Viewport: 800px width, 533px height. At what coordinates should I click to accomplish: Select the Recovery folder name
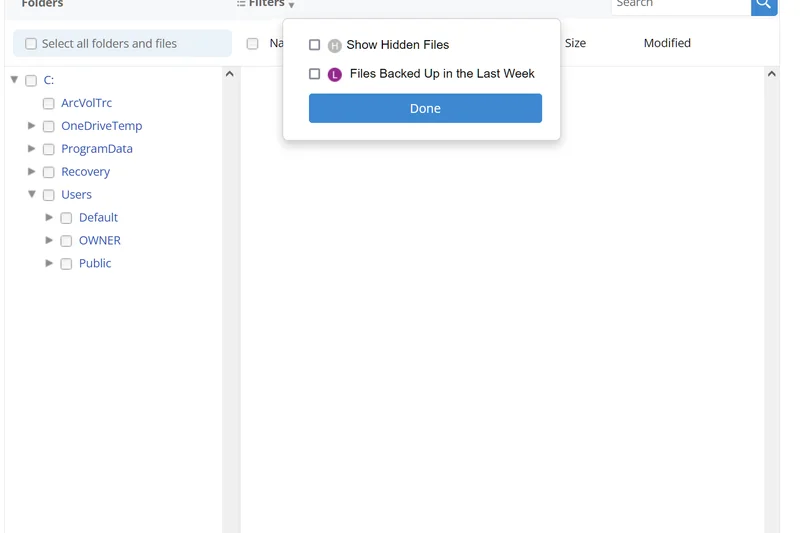[85, 172]
